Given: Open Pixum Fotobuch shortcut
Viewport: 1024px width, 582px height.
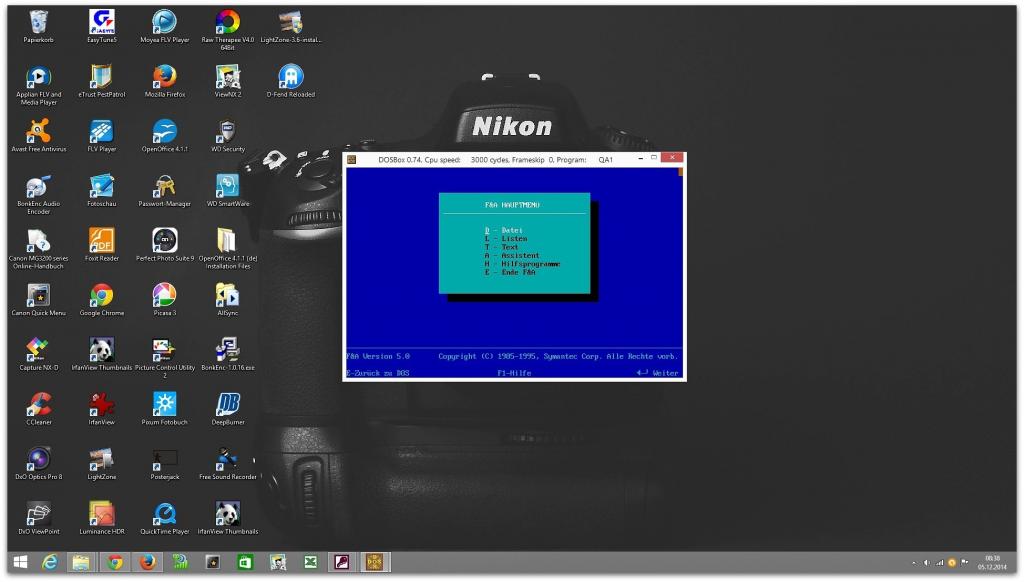Looking at the screenshot, I should [165, 407].
